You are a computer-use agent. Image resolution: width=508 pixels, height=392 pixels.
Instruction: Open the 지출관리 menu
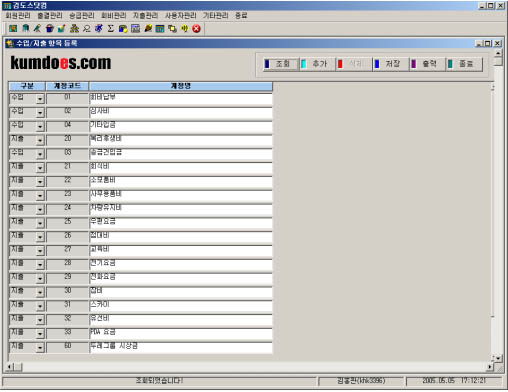(x=146, y=16)
